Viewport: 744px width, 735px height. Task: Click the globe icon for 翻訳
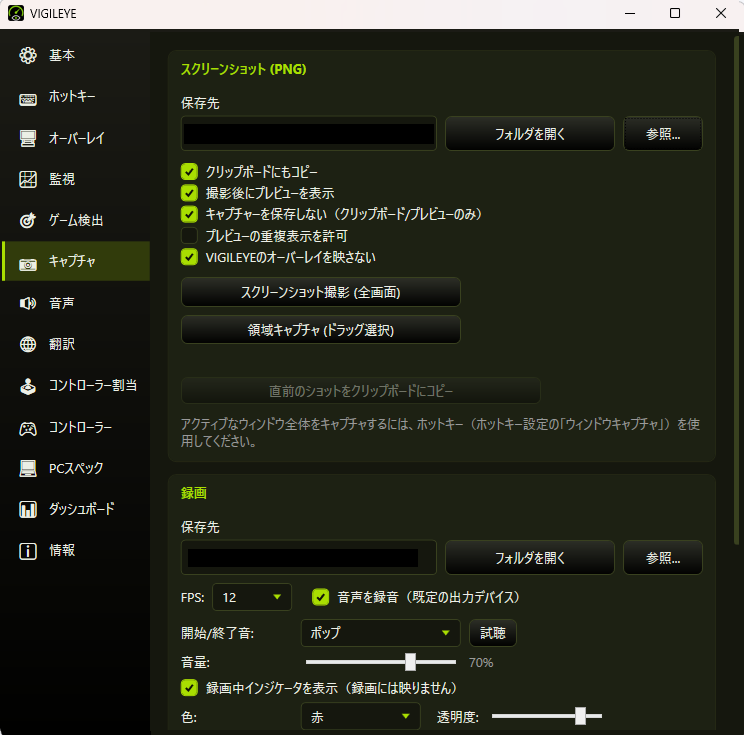coord(28,344)
